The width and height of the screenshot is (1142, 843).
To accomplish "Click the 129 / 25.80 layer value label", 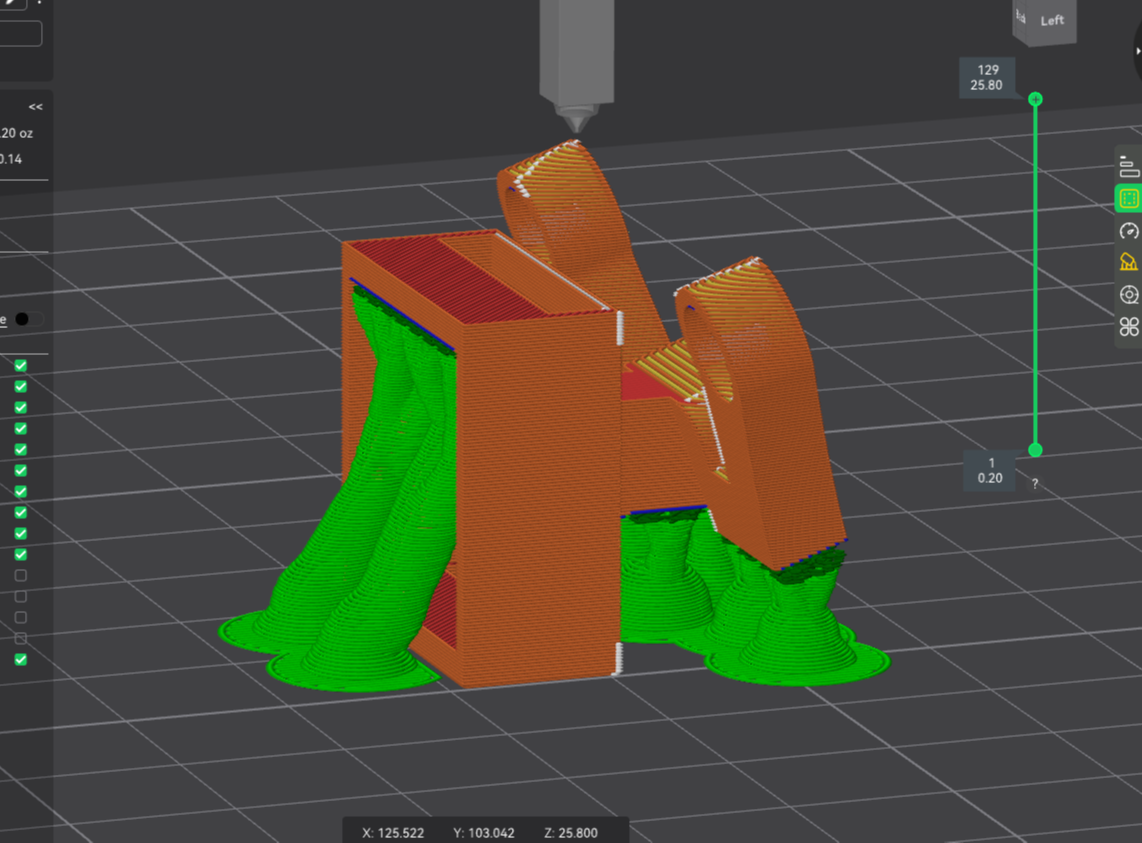I will click(x=988, y=78).
